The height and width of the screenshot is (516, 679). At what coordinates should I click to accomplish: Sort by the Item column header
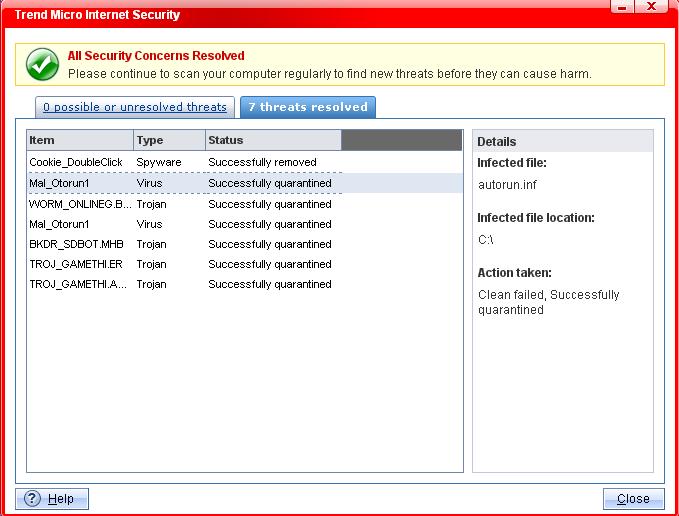tap(80, 140)
